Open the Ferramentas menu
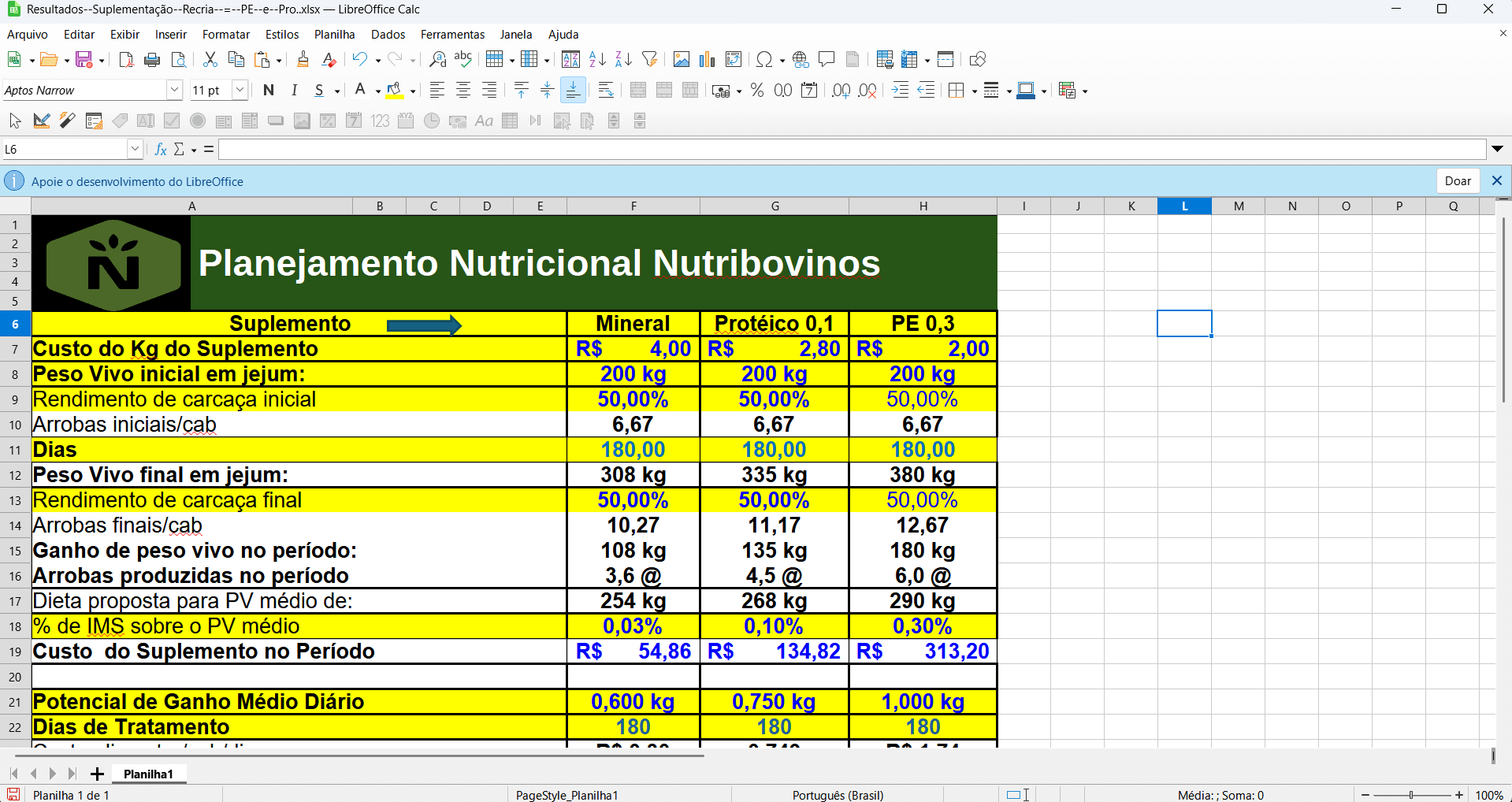 point(453,35)
